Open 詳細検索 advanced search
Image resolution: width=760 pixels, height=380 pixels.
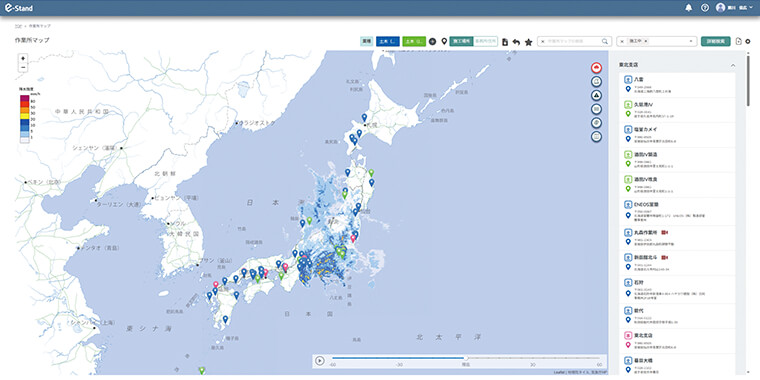click(x=715, y=42)
